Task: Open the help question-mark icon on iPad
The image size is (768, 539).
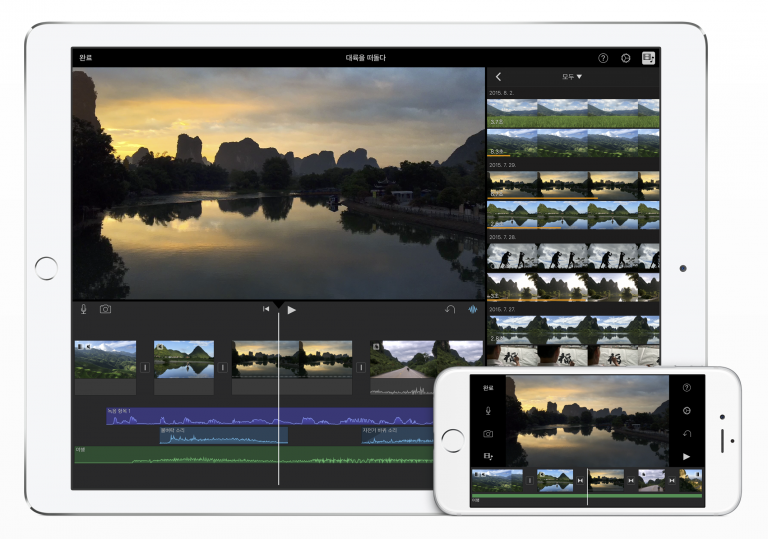Action: point(603,58)
